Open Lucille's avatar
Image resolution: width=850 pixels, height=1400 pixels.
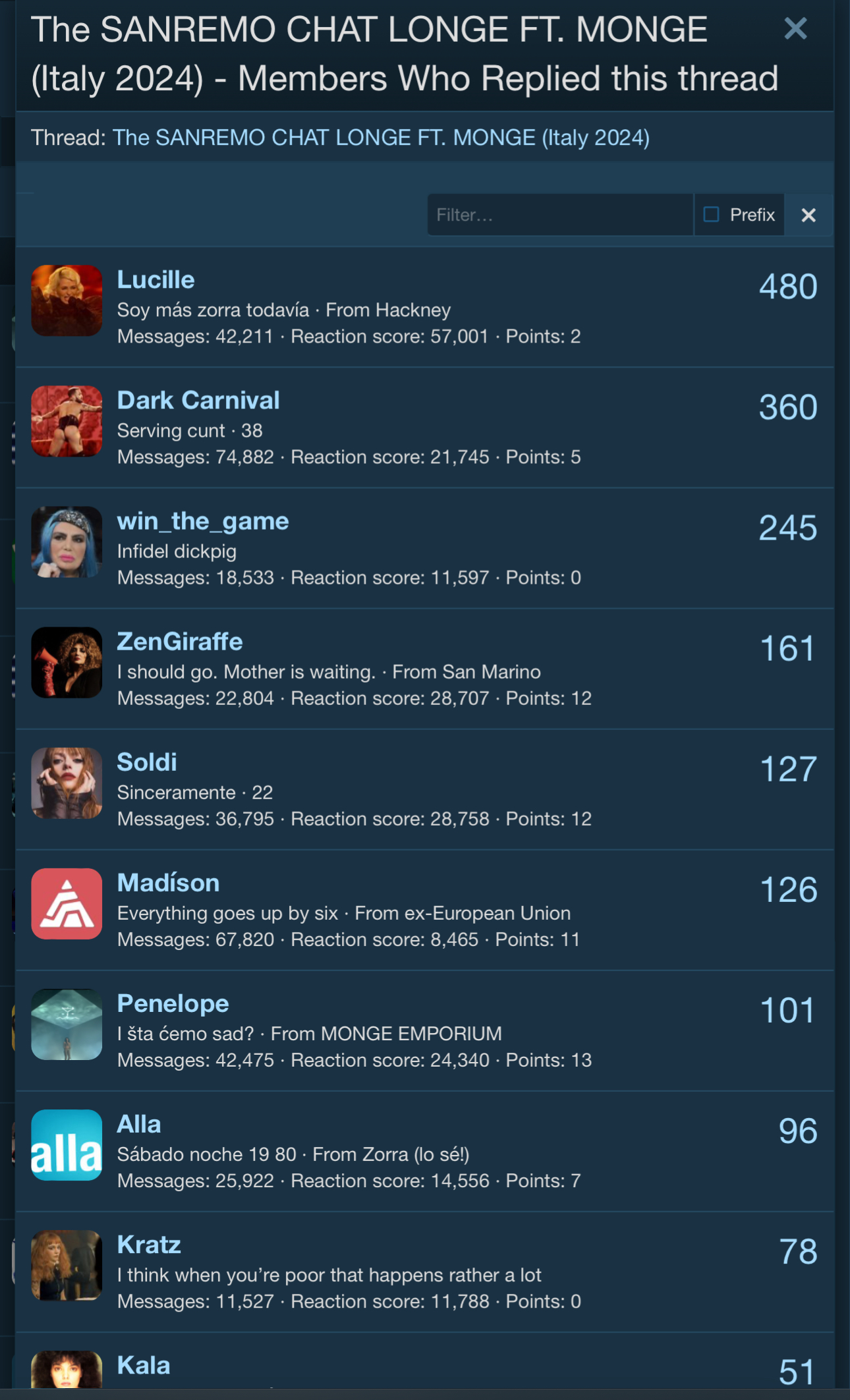click(67, 300)
